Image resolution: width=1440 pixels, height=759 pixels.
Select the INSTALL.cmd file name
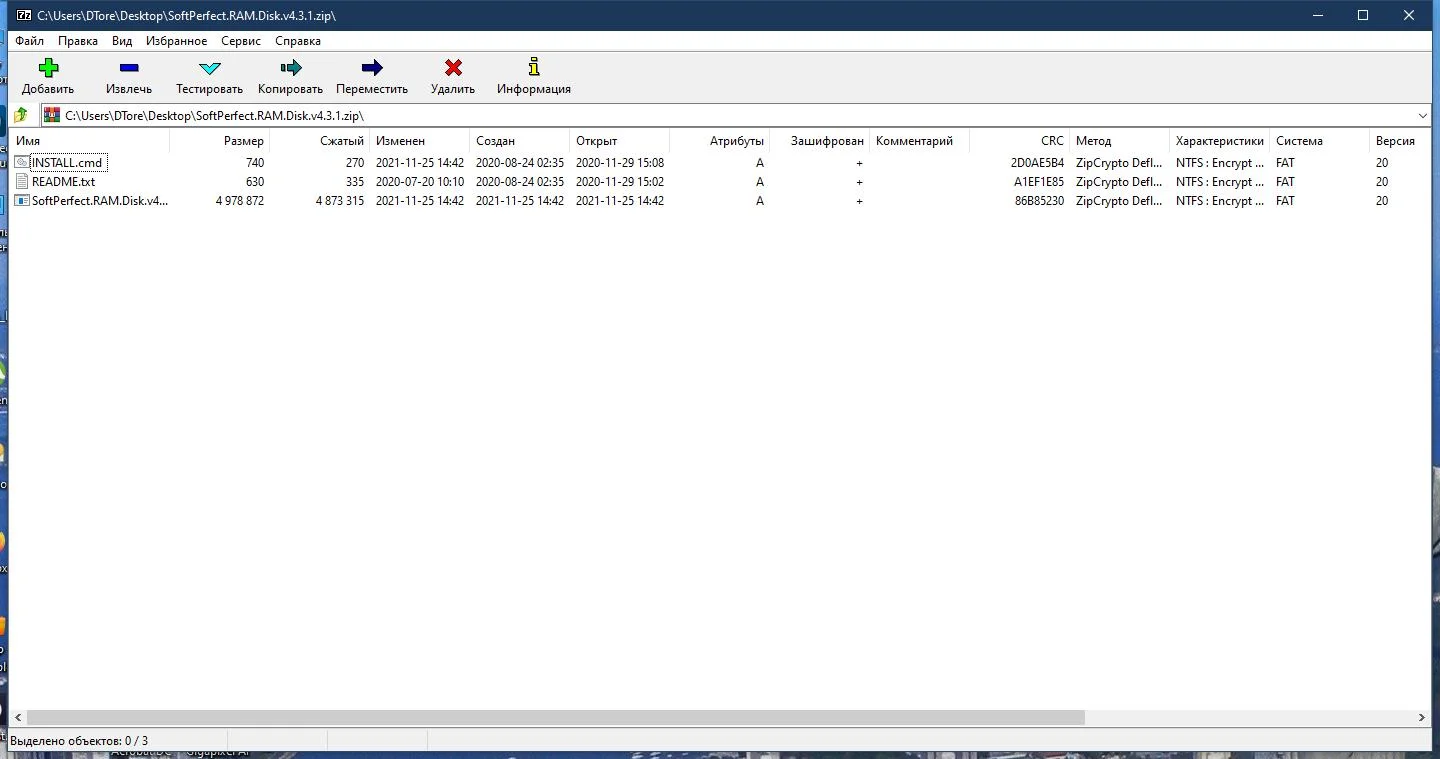tap(67, 163)
